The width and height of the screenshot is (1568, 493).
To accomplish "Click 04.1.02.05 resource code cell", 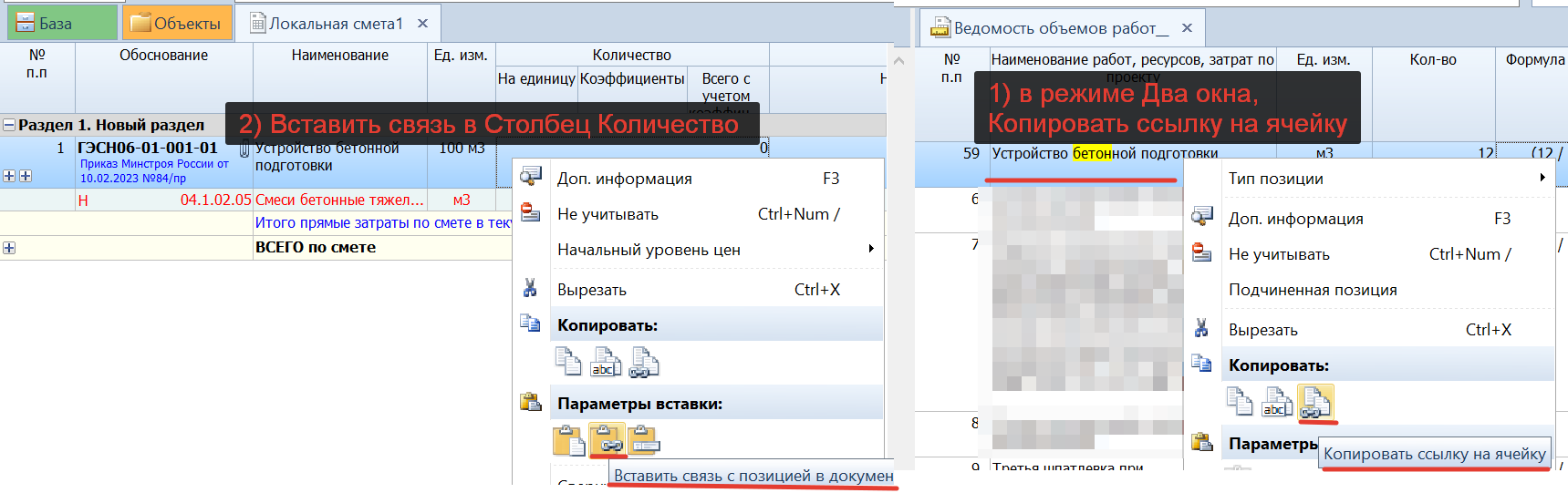I will pyautogui.click(x=215, y=200).
